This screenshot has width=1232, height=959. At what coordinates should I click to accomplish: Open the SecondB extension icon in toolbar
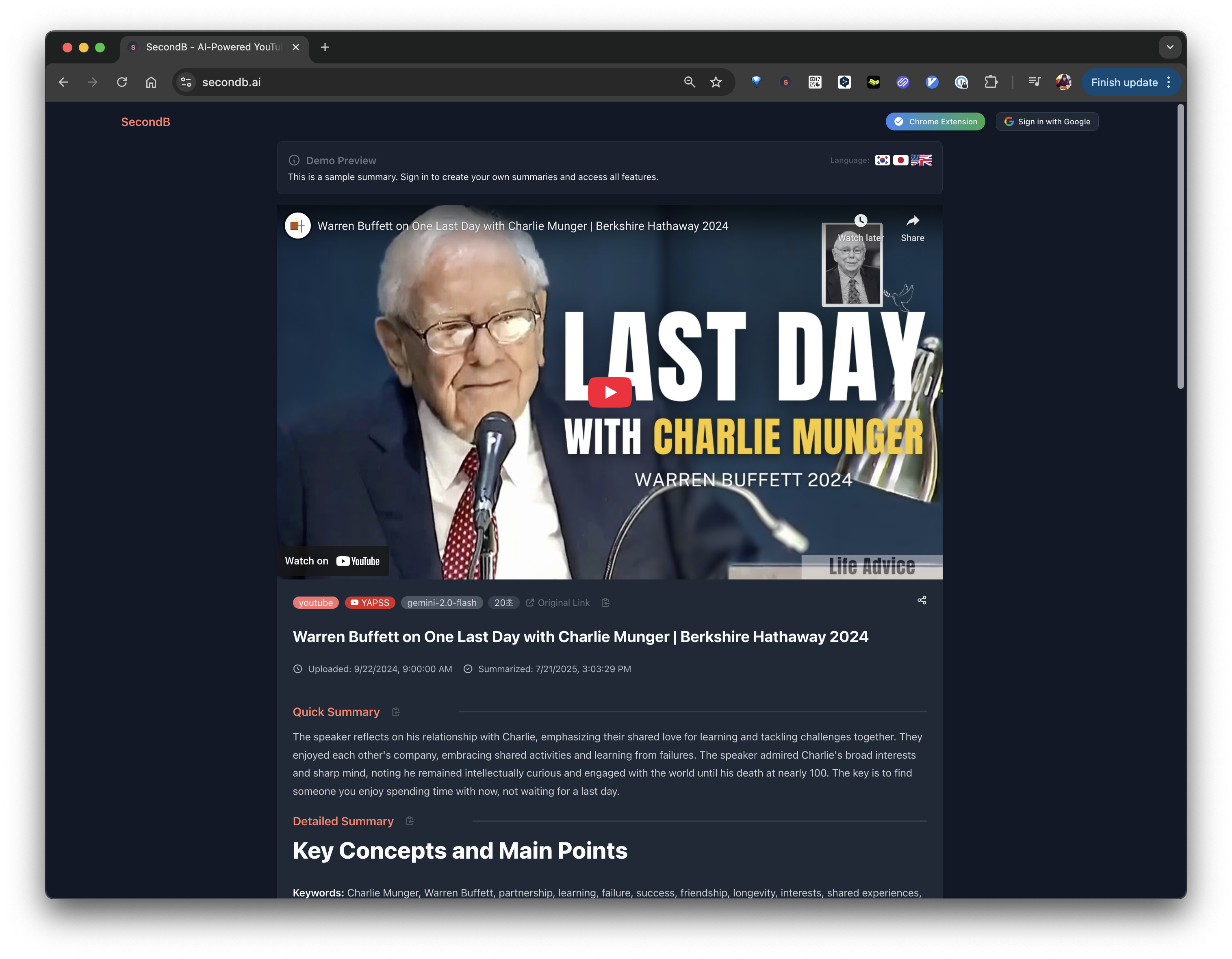tap(786, 82)
